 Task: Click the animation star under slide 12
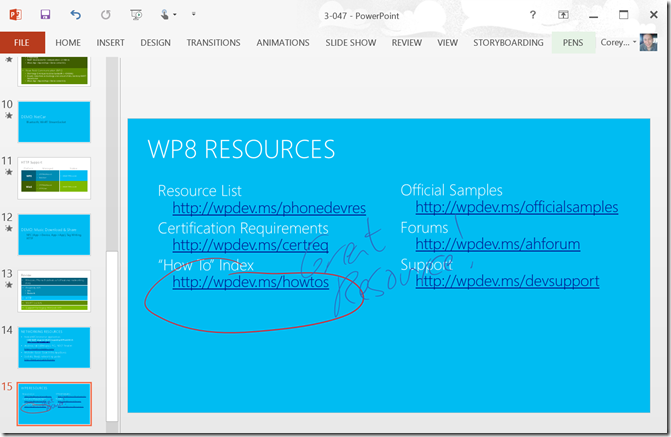[x=8, y=228]
